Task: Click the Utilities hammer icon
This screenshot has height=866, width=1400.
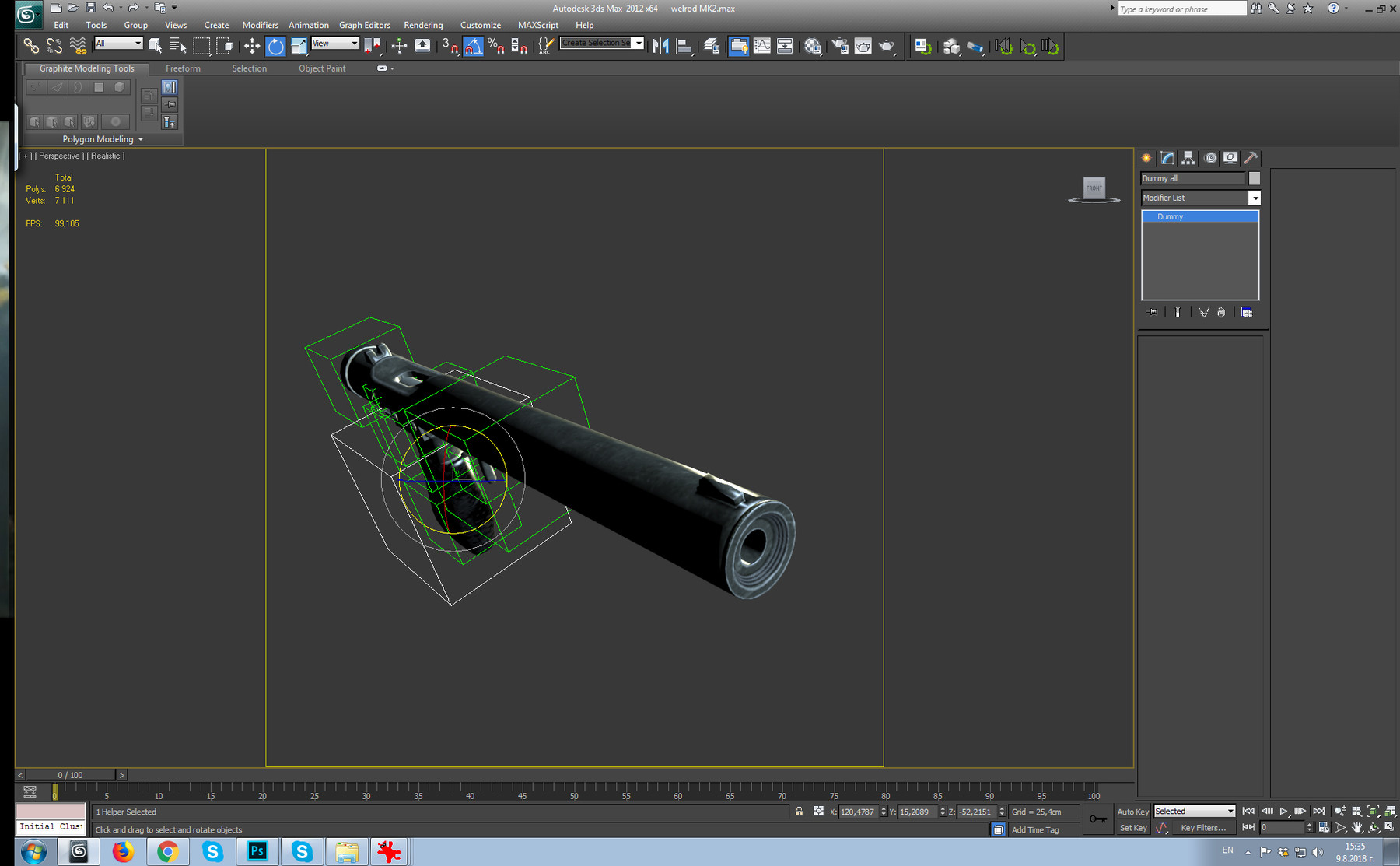Action: tap(1250, 157)
